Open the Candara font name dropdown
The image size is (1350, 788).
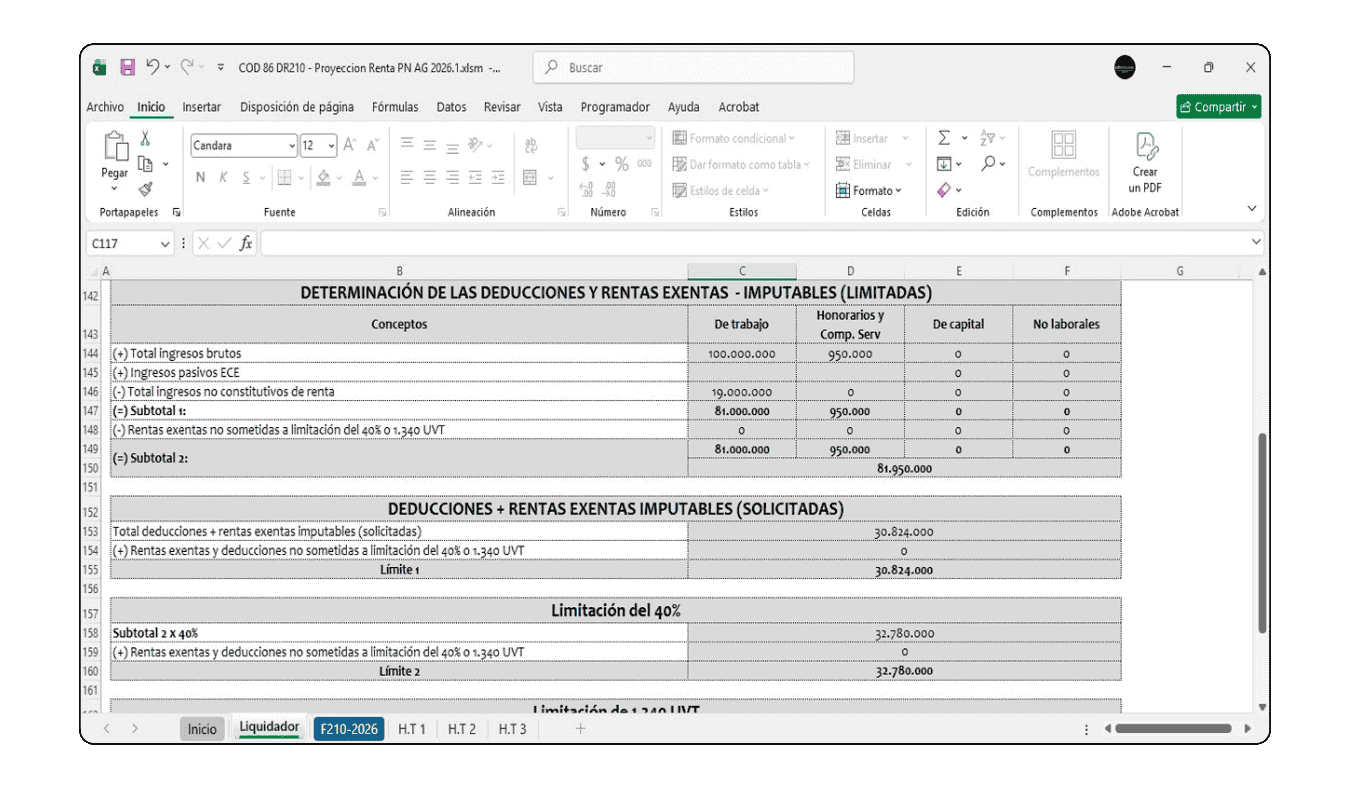pyautogui.click(x=292, y=146)
